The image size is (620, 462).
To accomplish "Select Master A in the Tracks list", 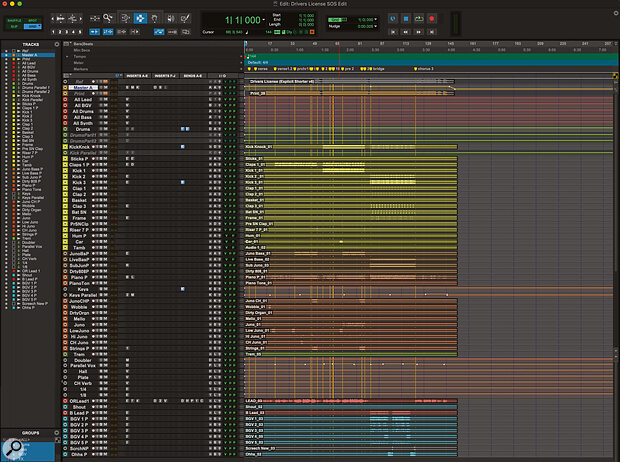I will coord(30,55).
